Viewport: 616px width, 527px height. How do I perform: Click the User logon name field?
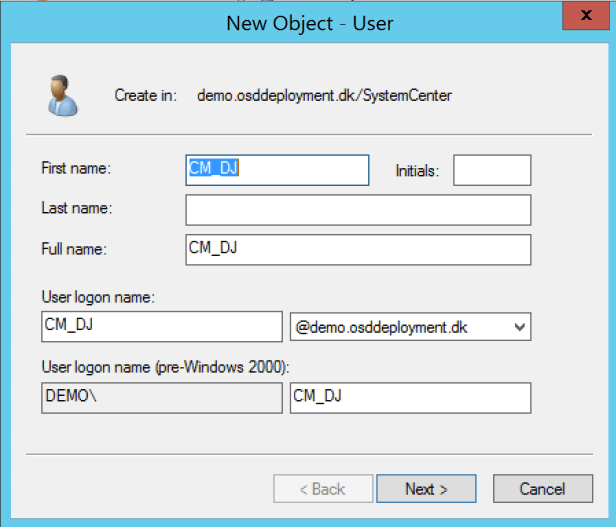tap(161, 326)
